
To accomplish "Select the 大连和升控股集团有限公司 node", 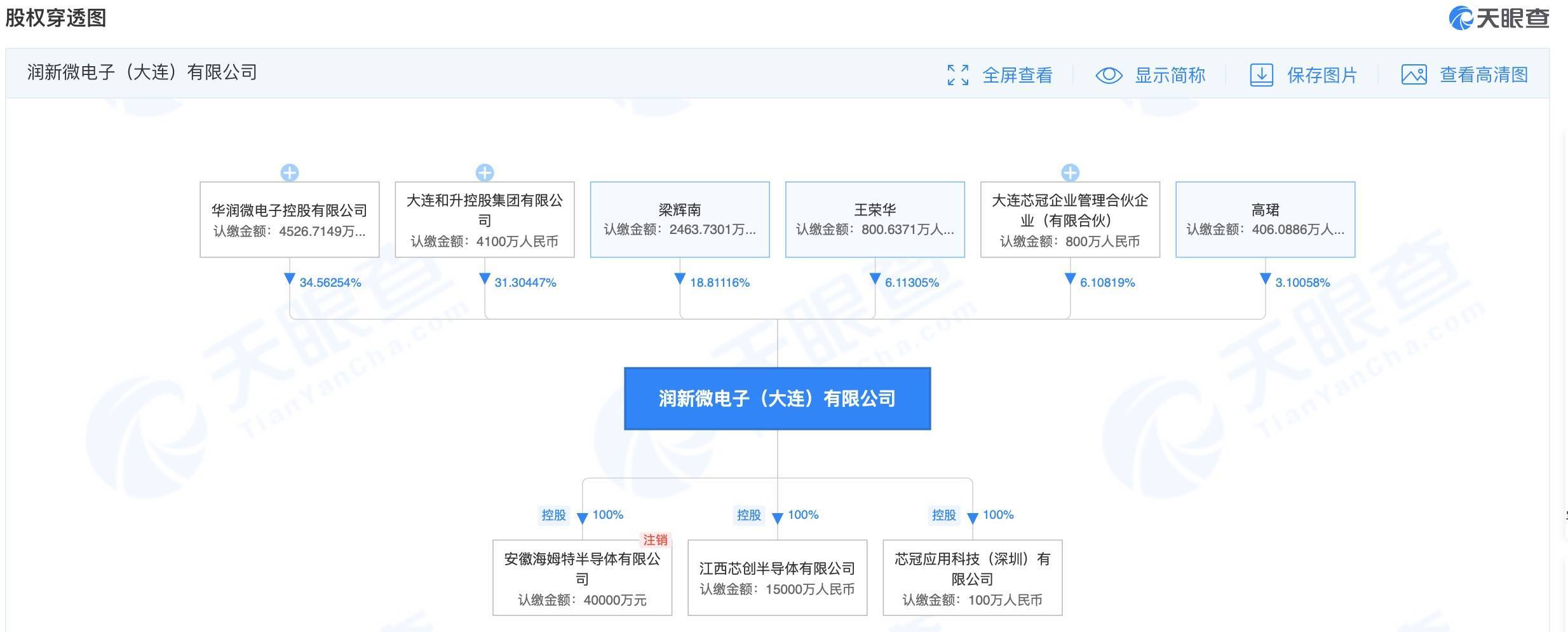I will pyautogui.click(x=485, y=219).
